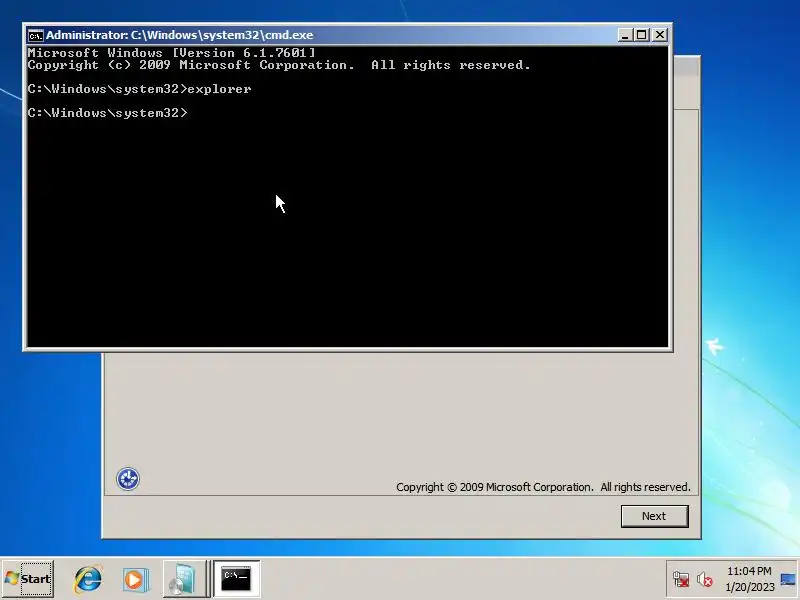Maximize the command prompt window
The width and height of the screenshot is (800, 600).
click(x=641, y=35)
